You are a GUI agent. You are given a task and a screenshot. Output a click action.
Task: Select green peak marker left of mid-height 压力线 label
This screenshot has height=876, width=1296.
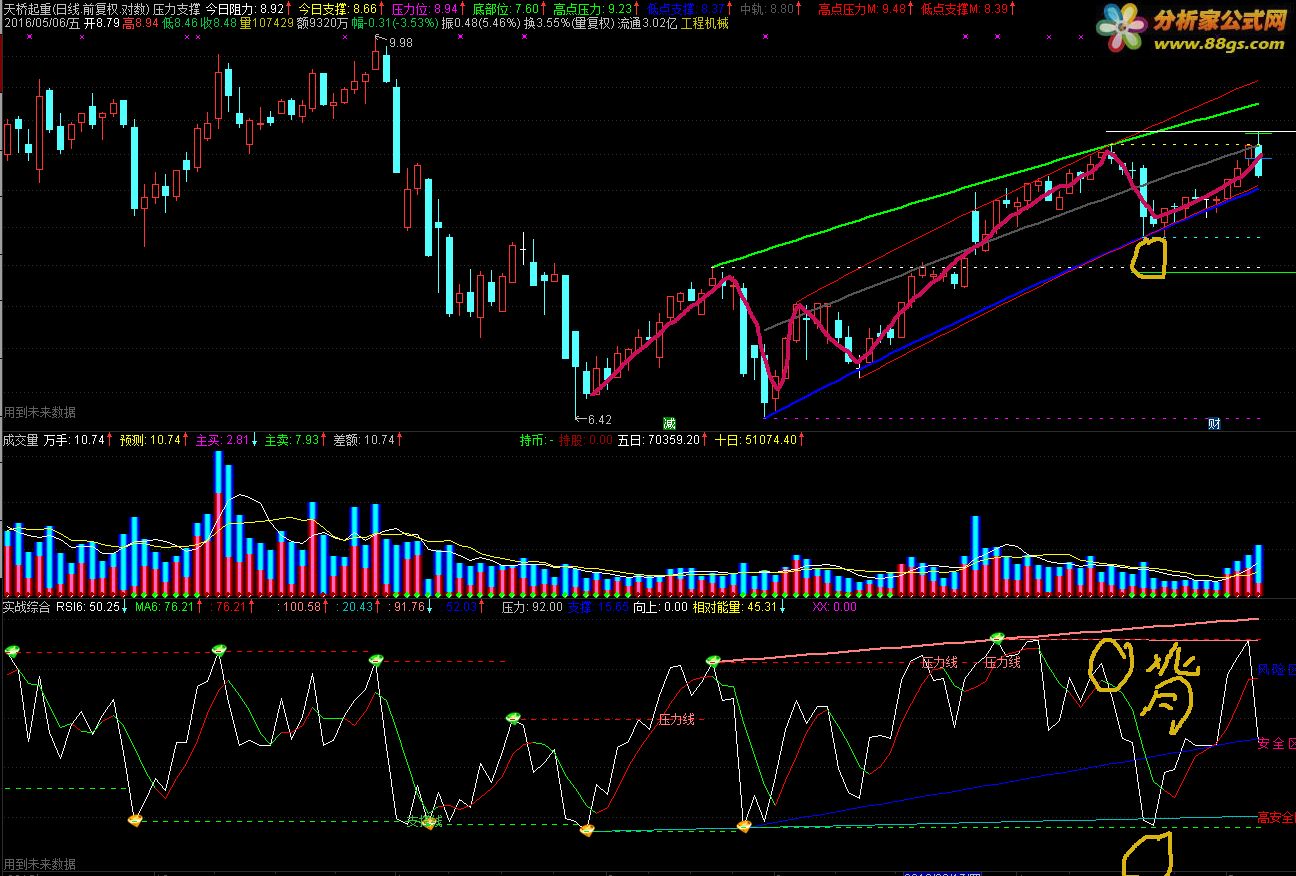[x=514, y=717]
